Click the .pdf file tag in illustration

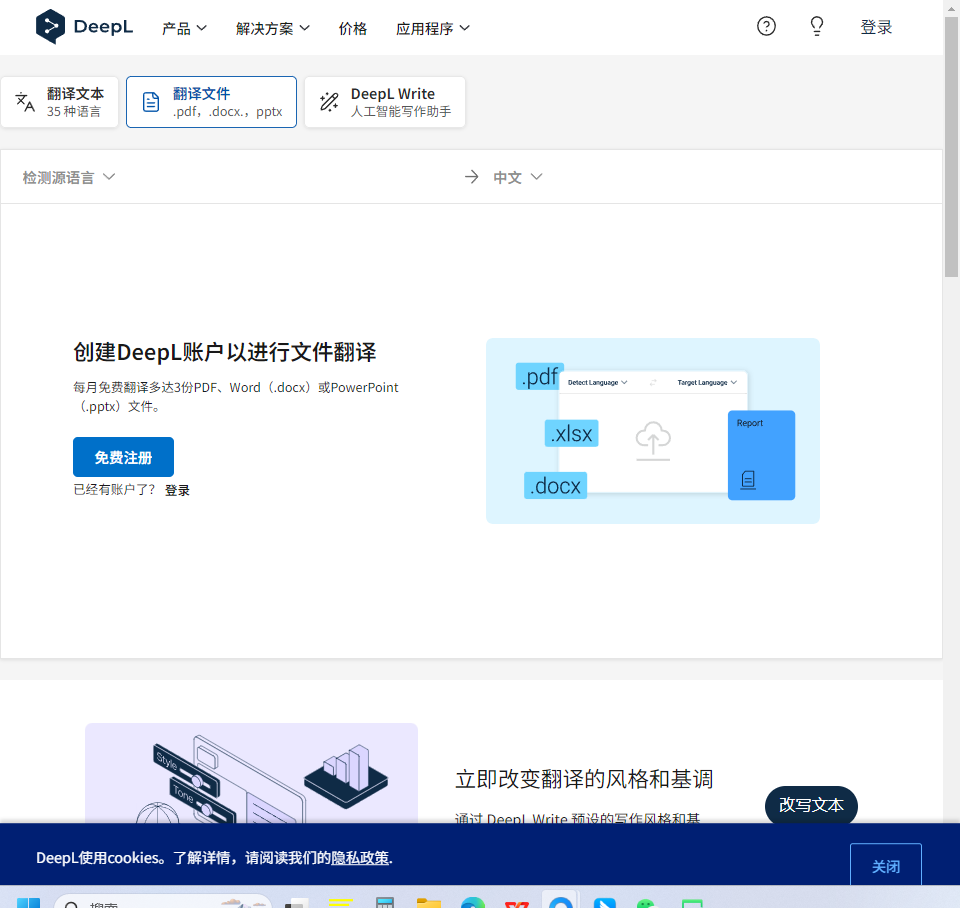(539, 377)
